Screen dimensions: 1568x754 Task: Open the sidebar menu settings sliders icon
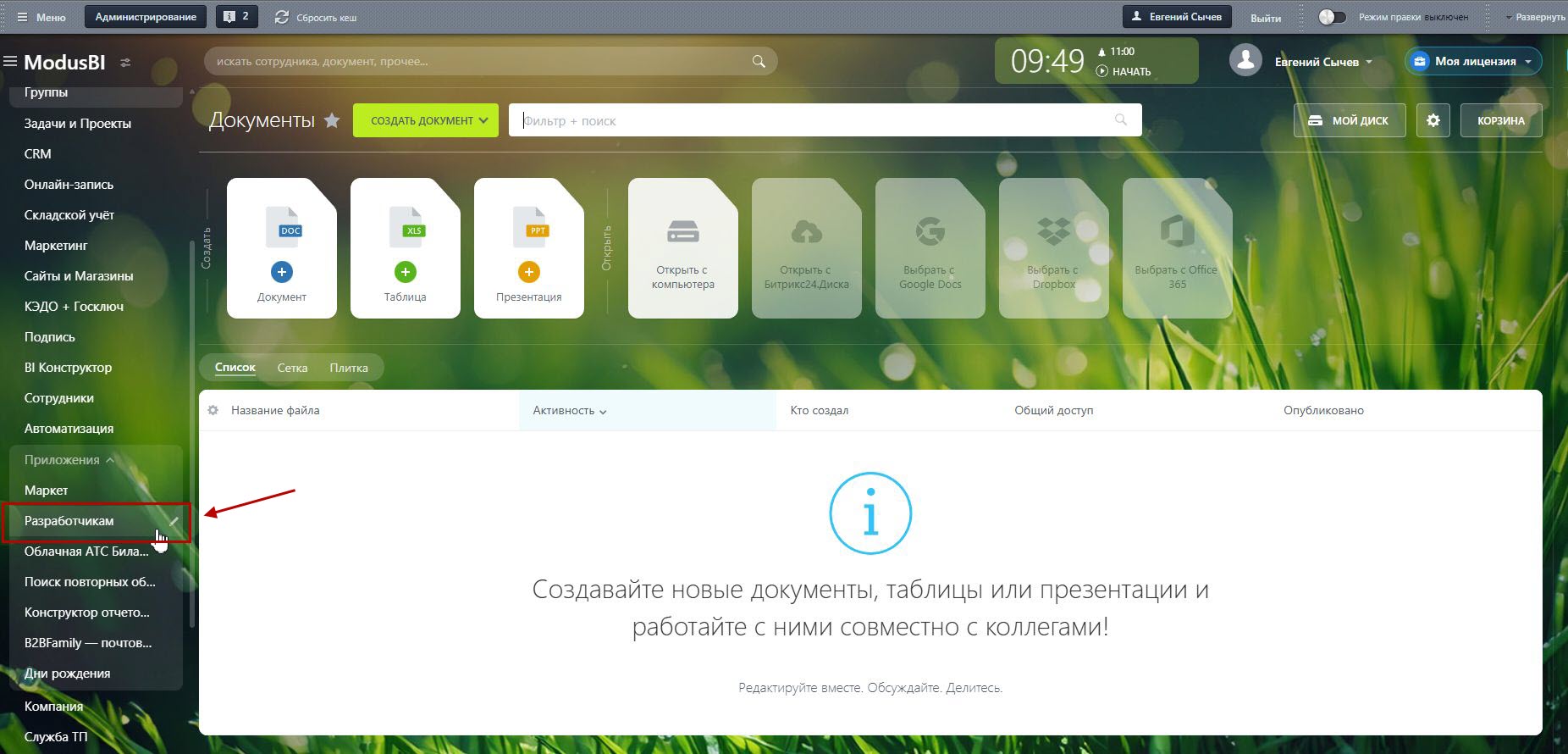[x=125, y=63]
